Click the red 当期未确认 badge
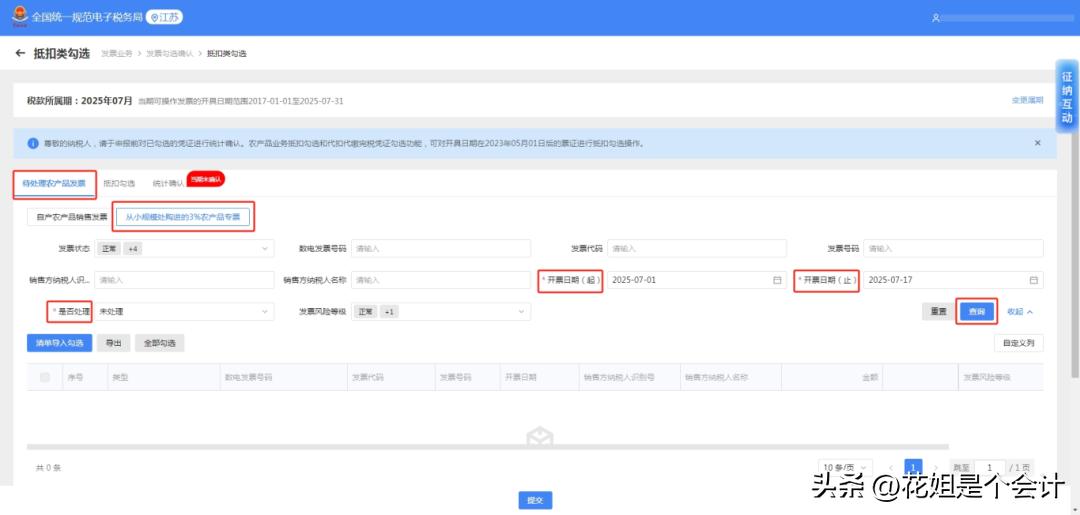Image resolution: width=1080 pixels, height=515 pixels. click(x=207, y=180)
